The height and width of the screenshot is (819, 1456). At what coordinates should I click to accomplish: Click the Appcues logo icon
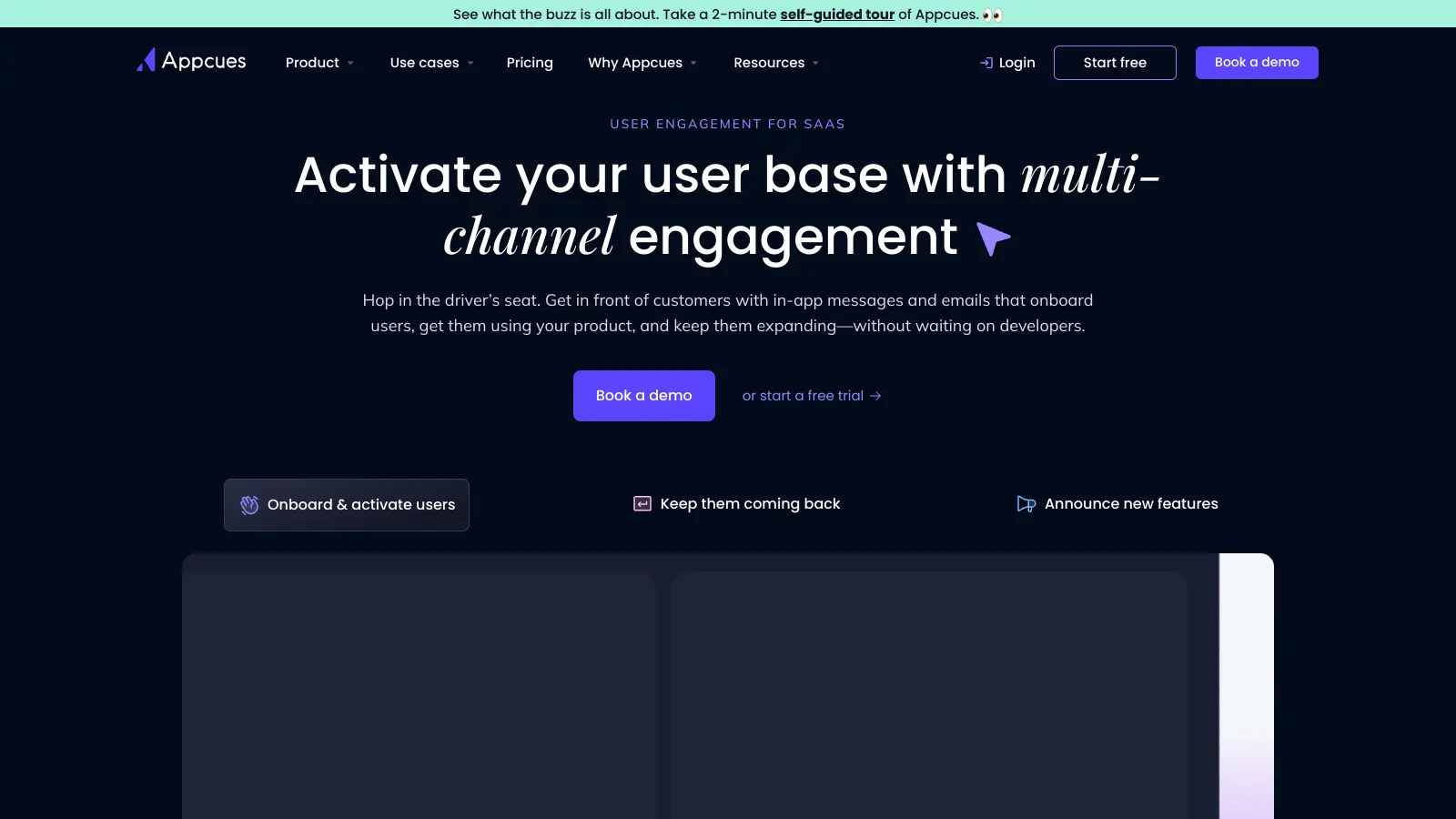point(146,60)
